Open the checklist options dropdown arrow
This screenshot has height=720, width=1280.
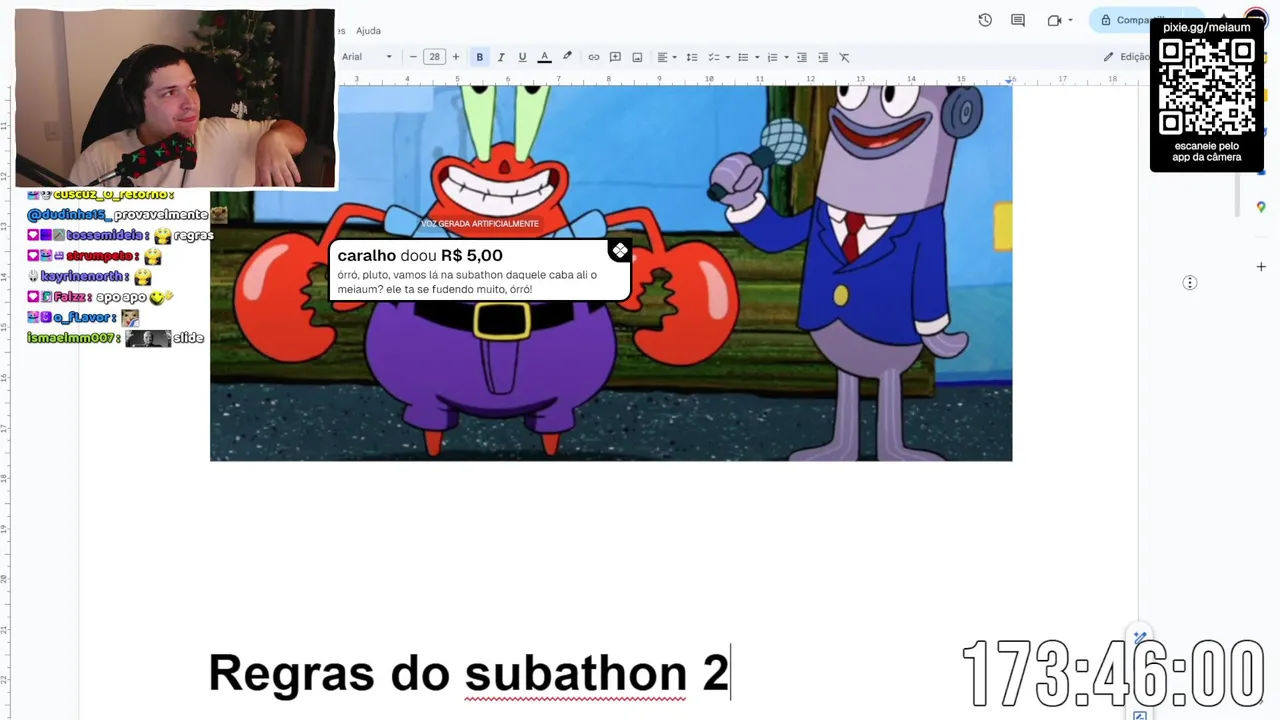click(727, 57)
